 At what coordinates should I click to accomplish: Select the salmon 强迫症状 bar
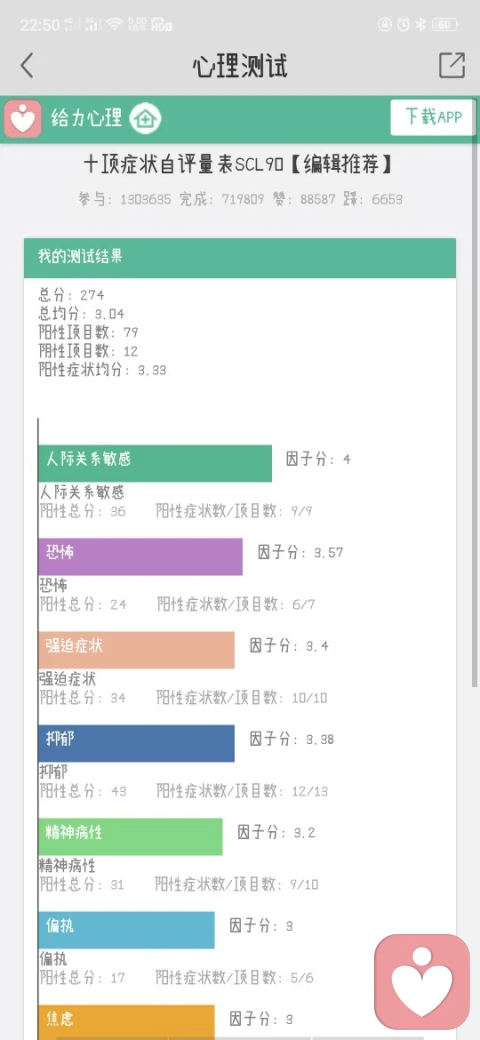(137, 650)
